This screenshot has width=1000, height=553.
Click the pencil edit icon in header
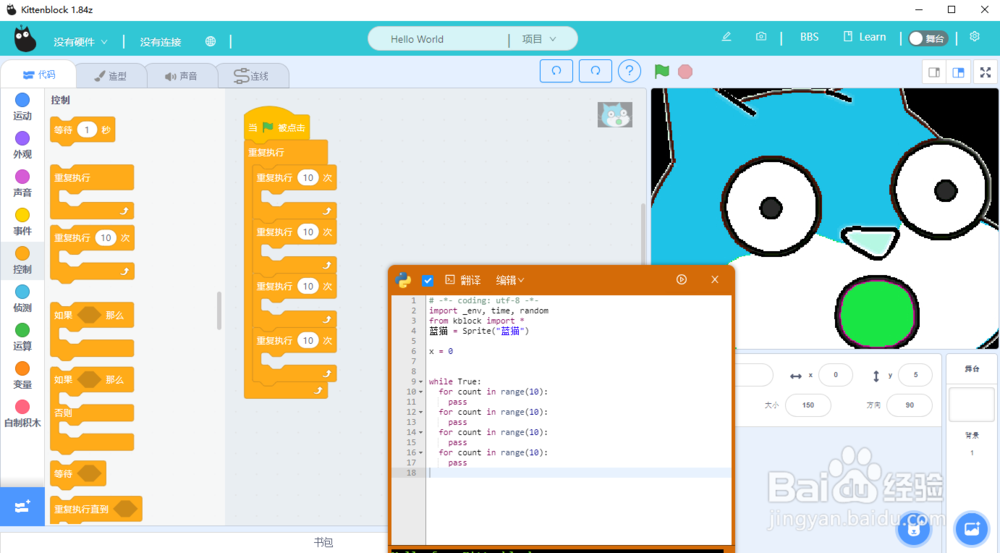pos(726,37)
